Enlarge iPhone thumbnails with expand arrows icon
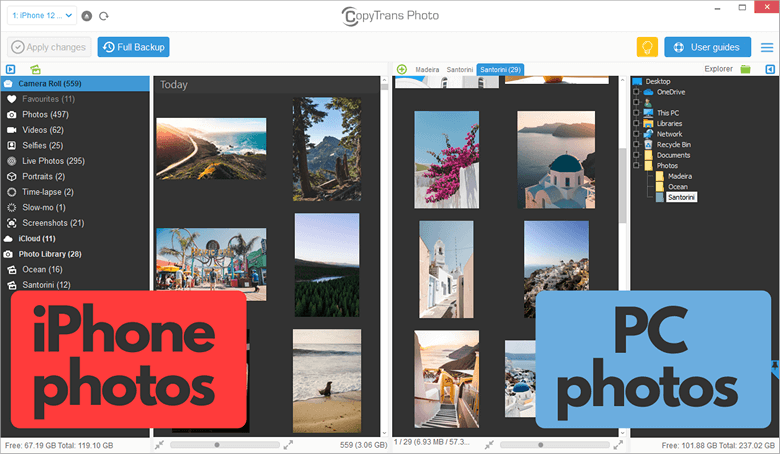The height and width of the screenshot is (454, 780). [288, 445]
